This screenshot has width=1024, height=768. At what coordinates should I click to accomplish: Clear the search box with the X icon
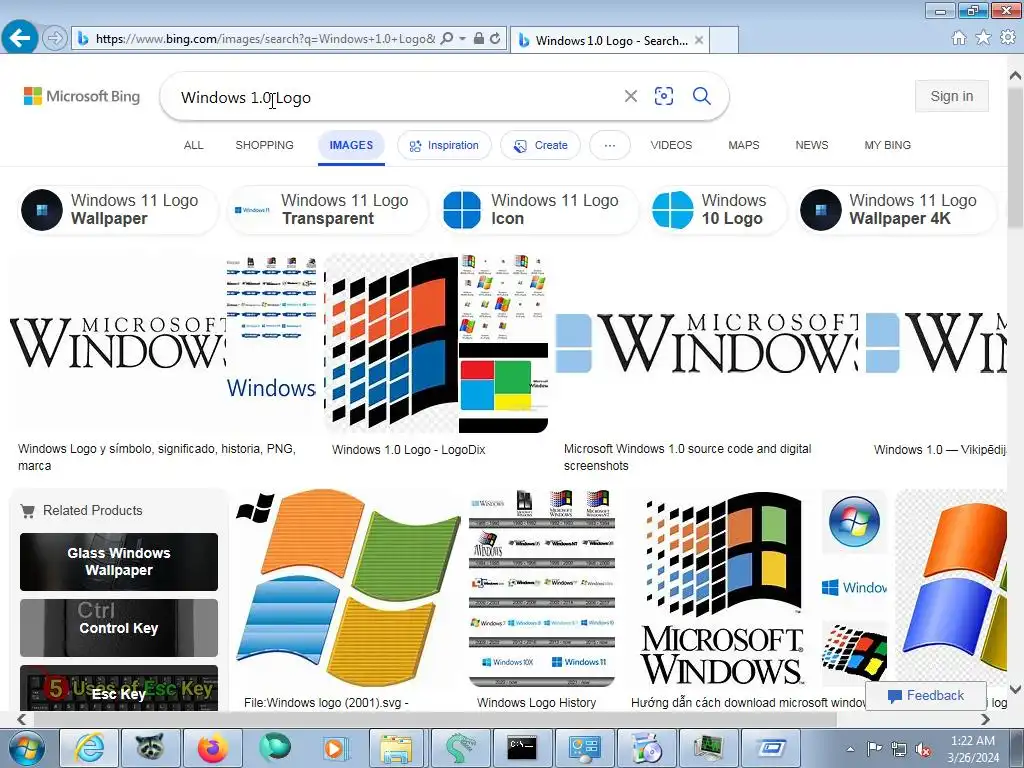(630, 97)
